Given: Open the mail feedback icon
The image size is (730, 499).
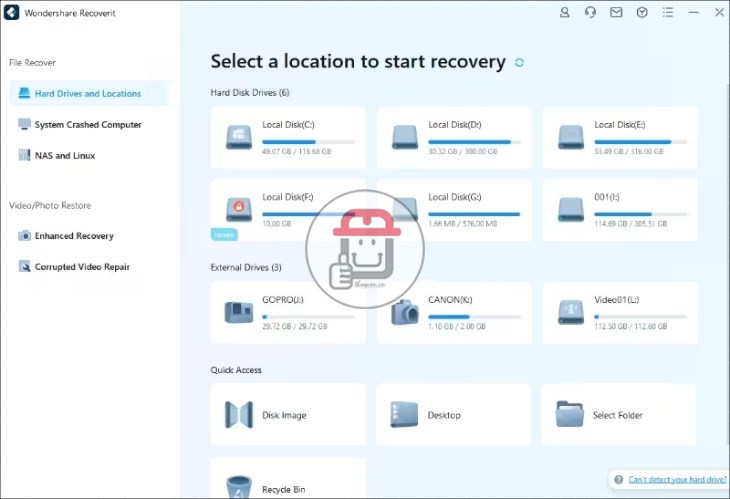Looking at the screenshot, I should [x=616, y=12].
